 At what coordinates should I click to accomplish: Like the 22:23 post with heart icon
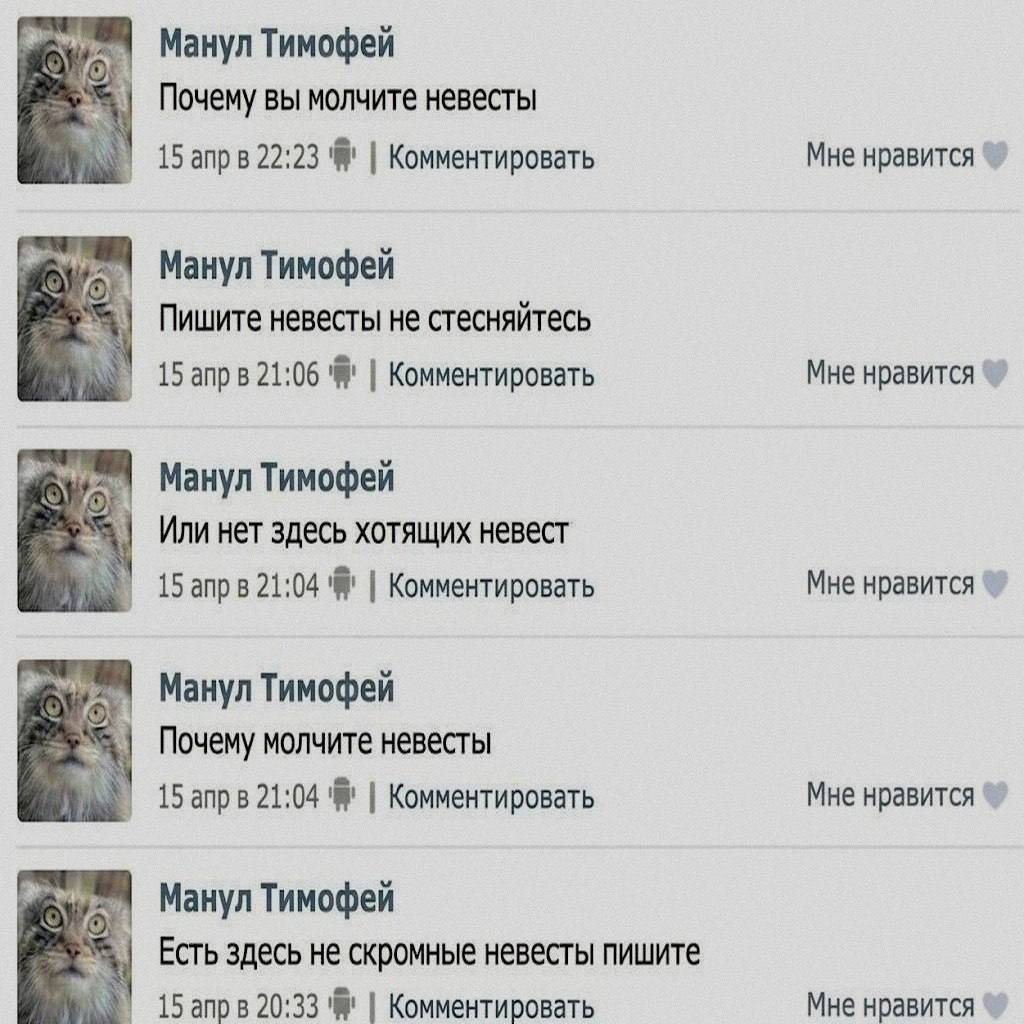tap(995, 156)
